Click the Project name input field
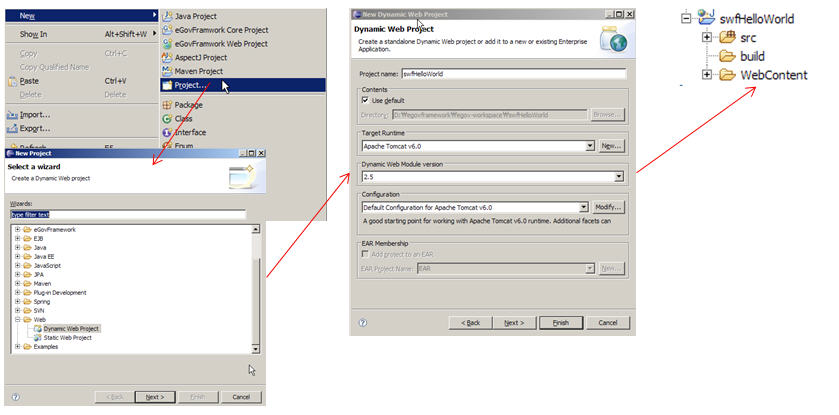 (512, 73)
